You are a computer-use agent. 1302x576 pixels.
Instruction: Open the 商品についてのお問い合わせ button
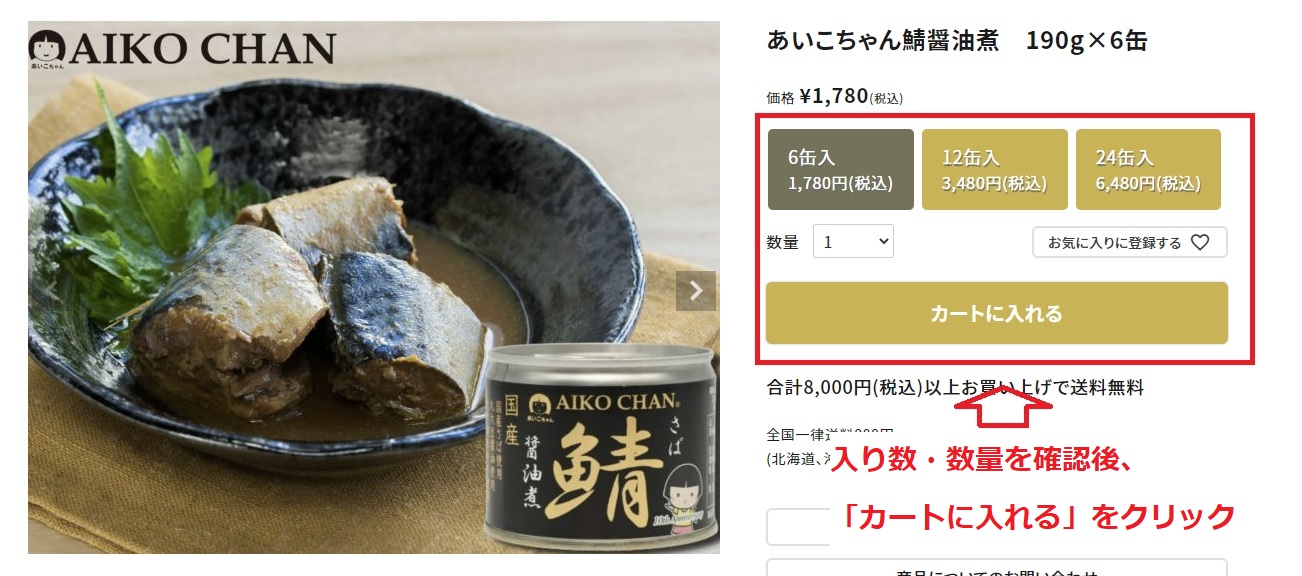tap(997, 568)
